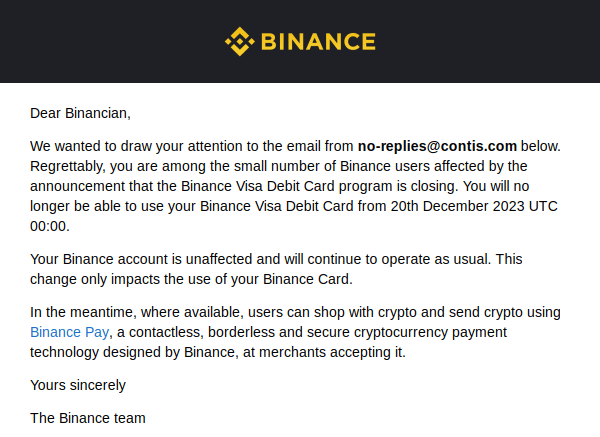Viewport: 600px width, 437px height.
Task: Click the BINANCE wordmark in the header
Action: 318,41
